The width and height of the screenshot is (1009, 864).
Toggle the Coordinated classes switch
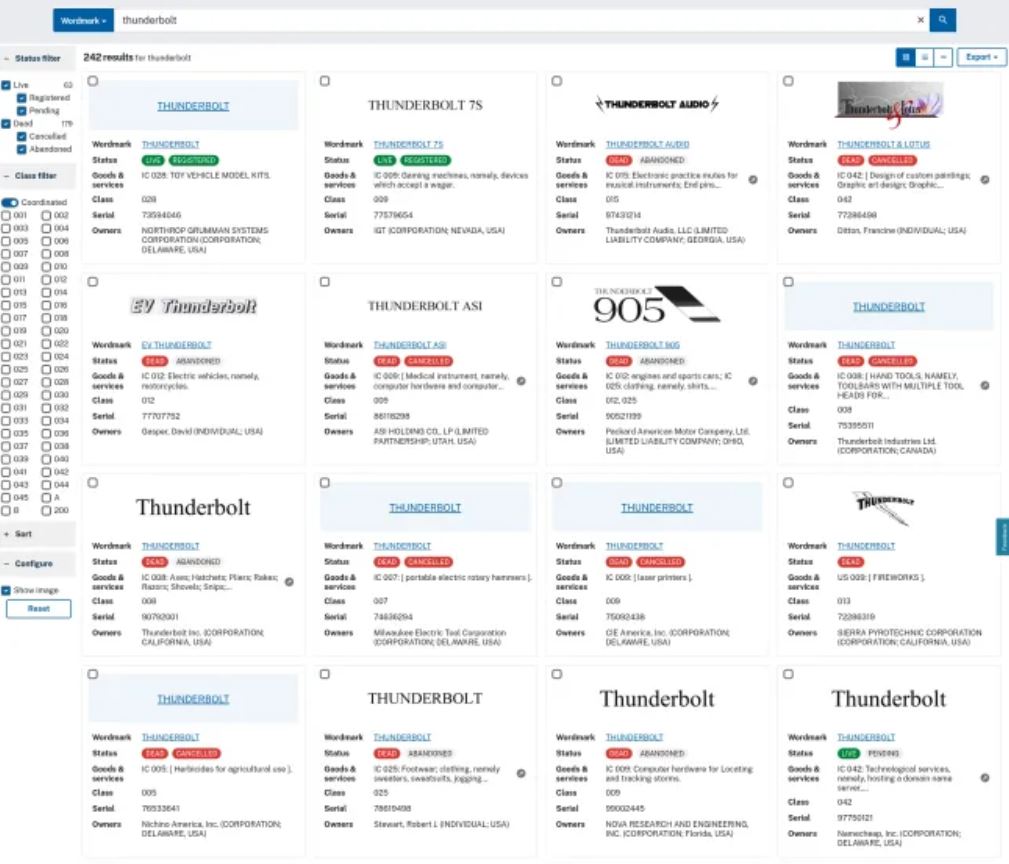pyautogui.click(x=12, y=204)
